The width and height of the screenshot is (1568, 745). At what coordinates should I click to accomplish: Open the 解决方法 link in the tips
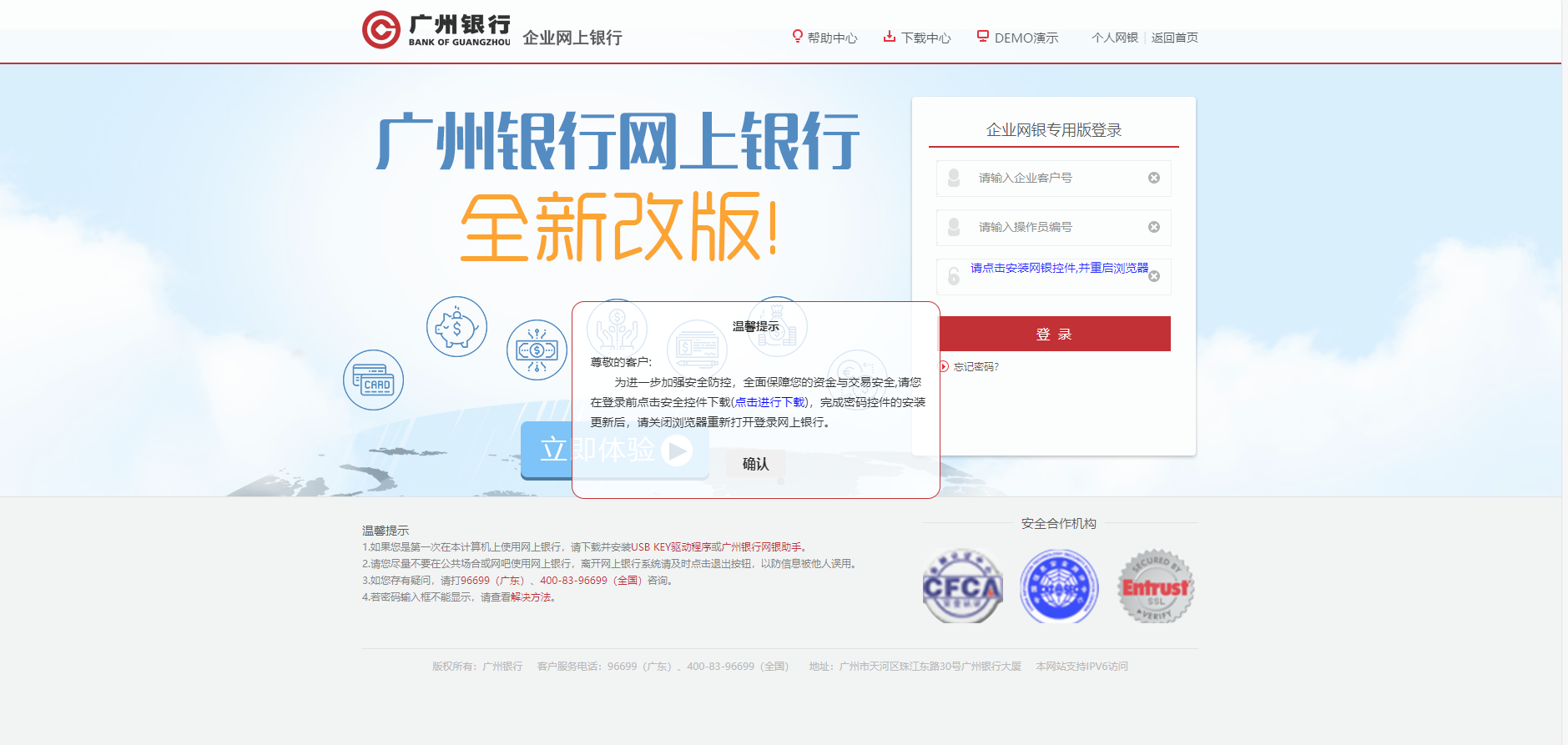pyautogui.click(x=531, y=597)
